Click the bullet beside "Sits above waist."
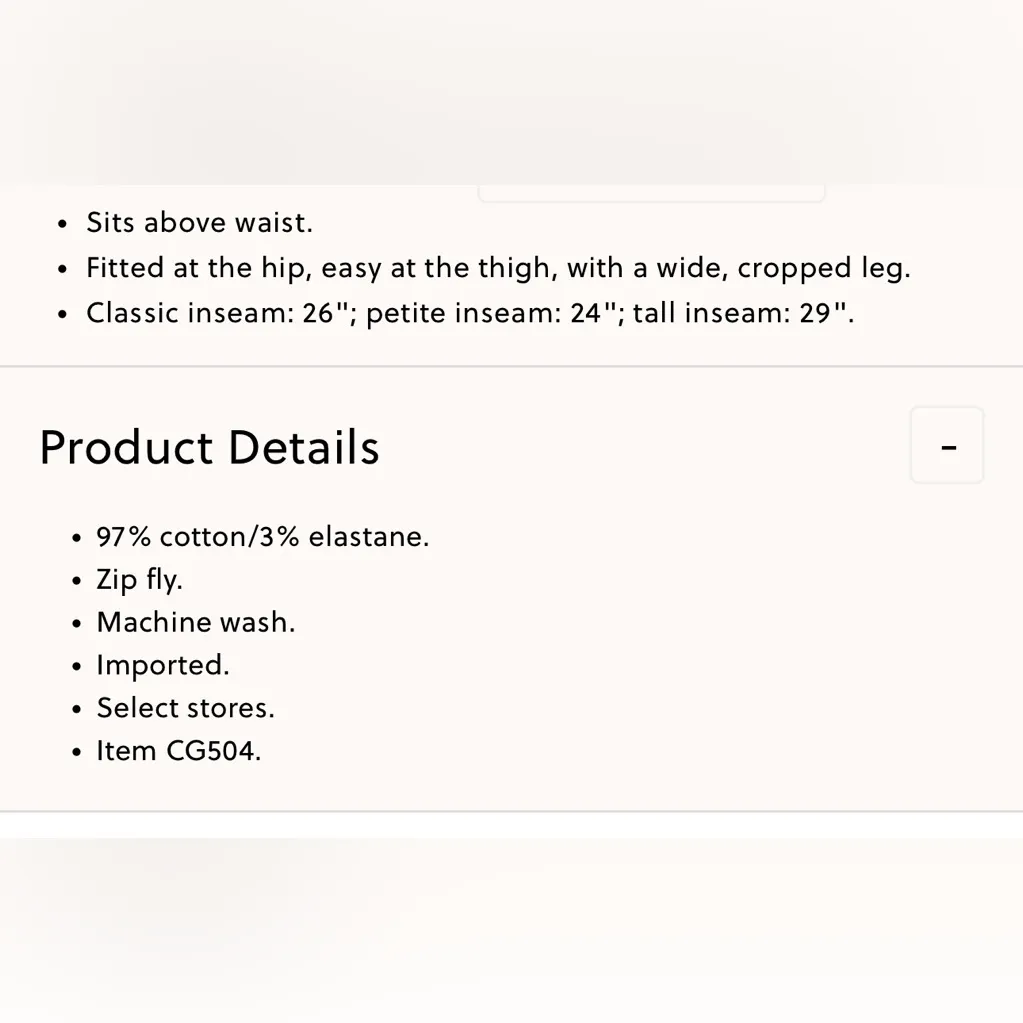Screen dimensions: 1023x1023 [x=64, y=224]
